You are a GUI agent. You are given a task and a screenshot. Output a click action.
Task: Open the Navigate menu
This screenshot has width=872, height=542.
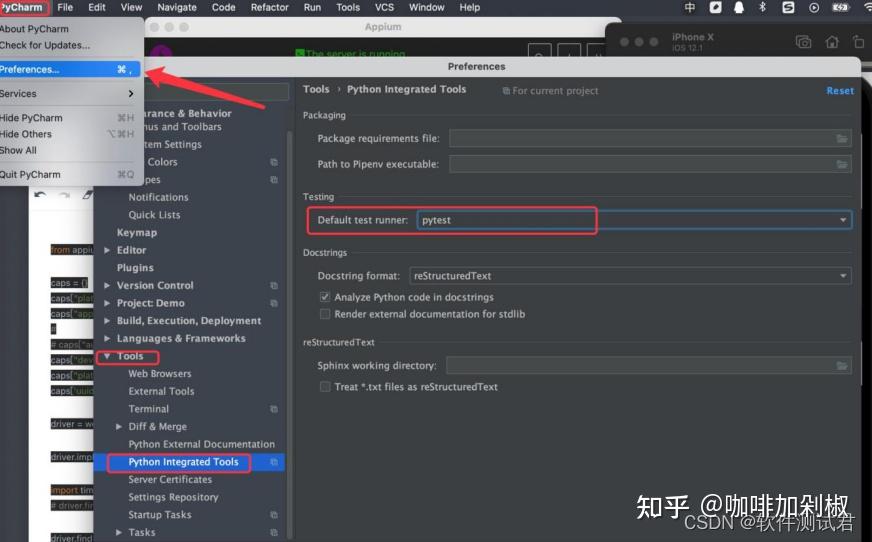[x=177, y=8]
